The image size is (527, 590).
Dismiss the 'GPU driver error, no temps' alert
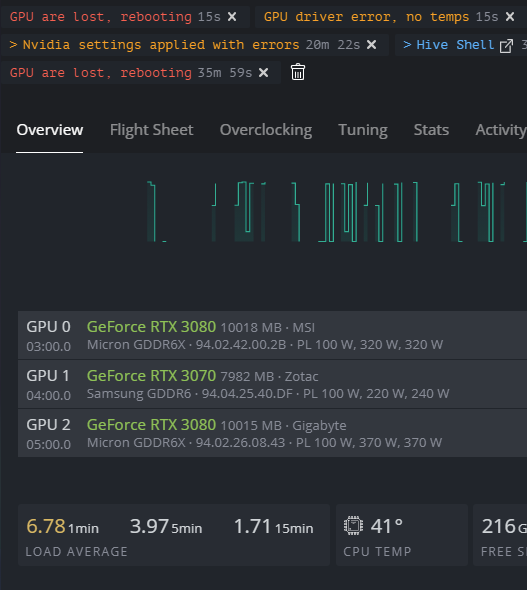(x=510, y=17)
